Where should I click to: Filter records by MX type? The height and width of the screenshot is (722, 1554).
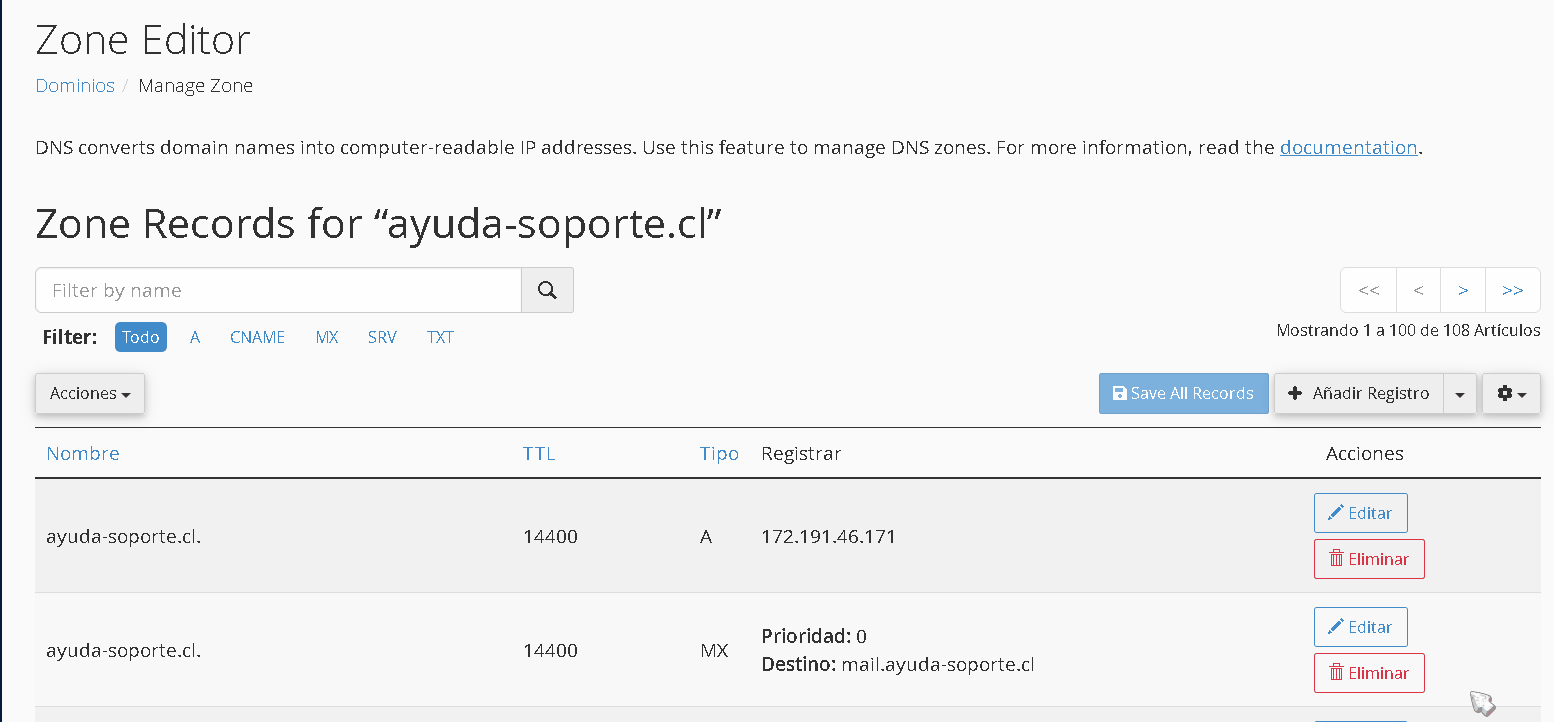point(327,337)
